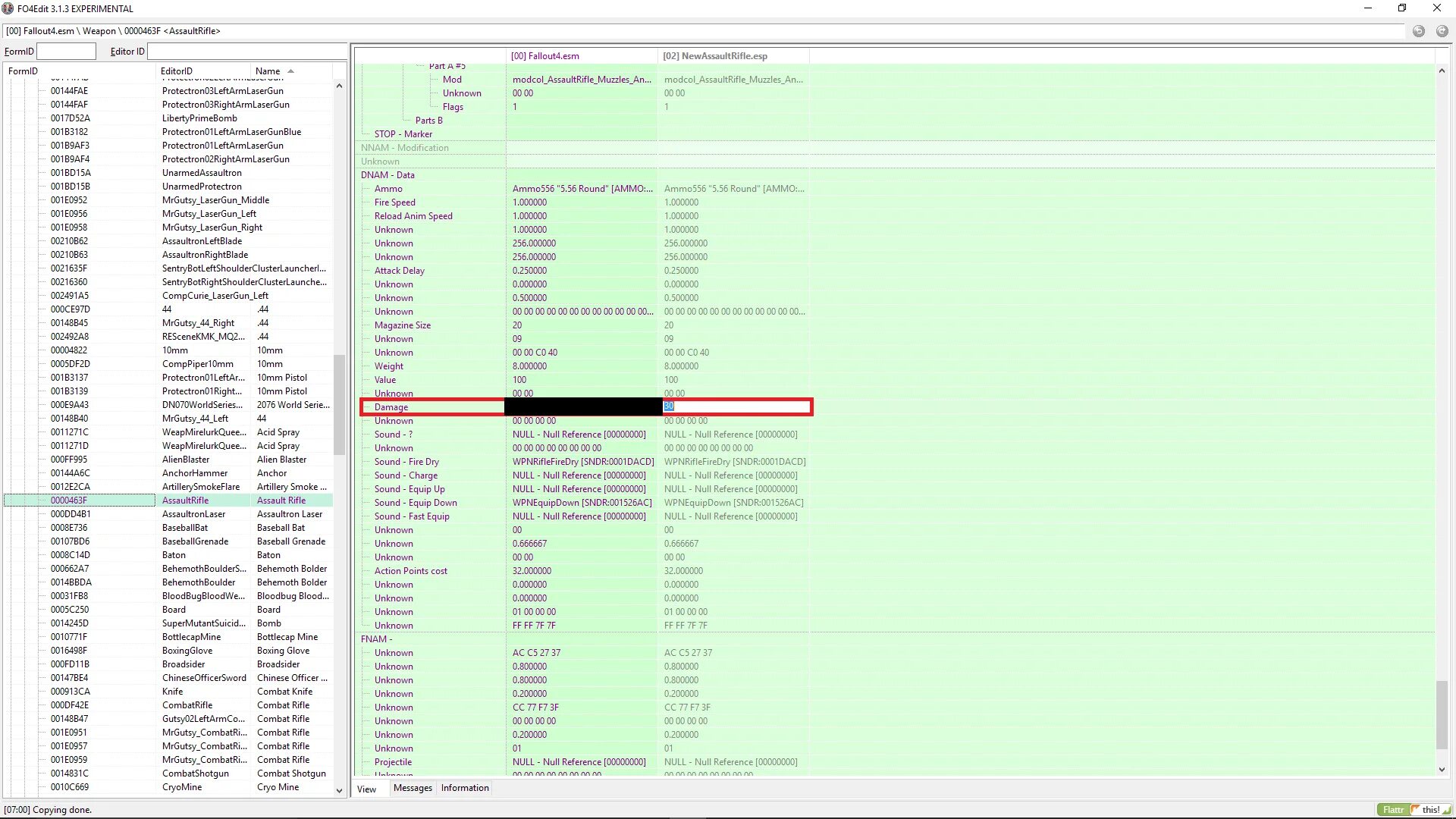Click the FO4Edit application icon in title bar
Screen dimensions: 1456x819
click(8, 8)
